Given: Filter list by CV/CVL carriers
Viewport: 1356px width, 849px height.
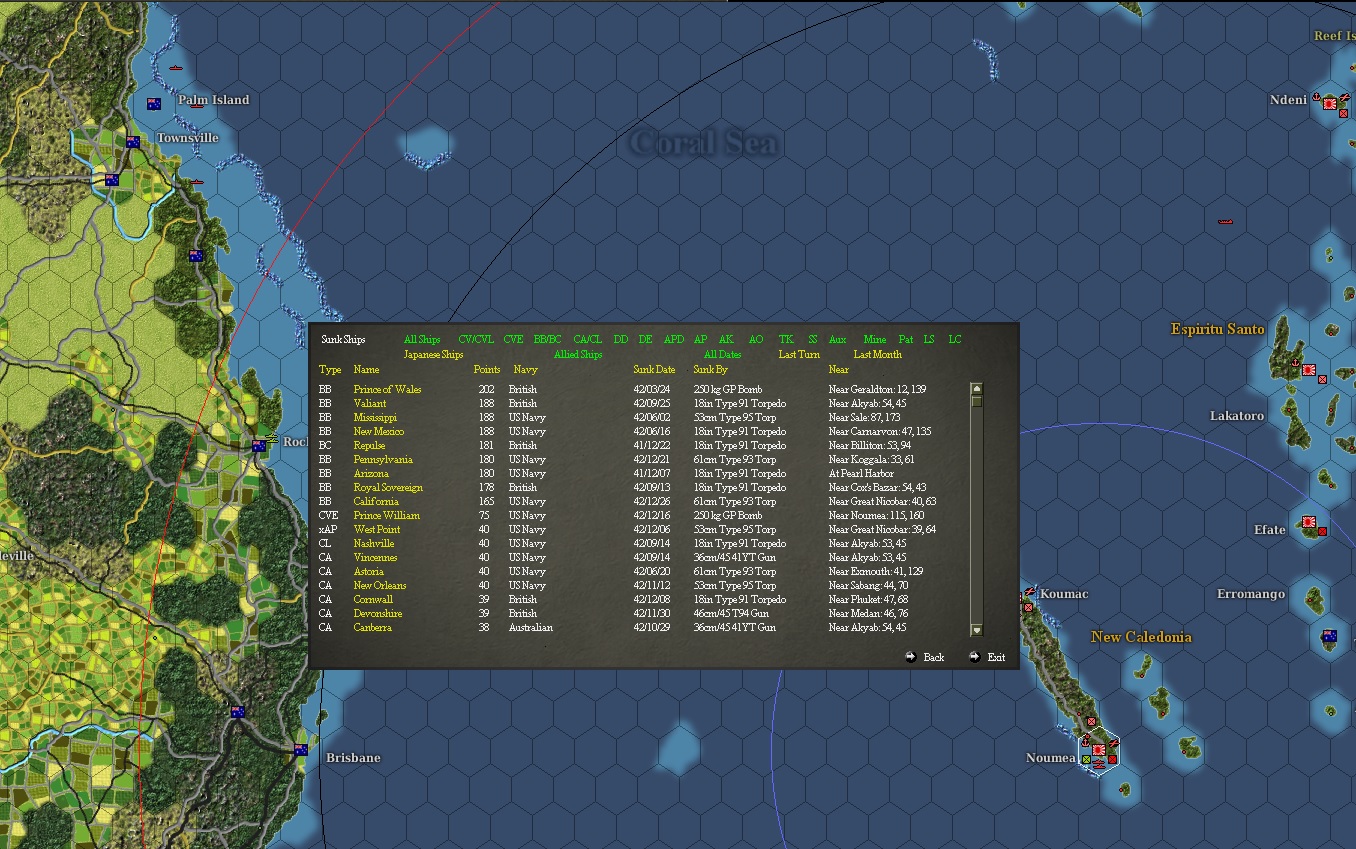Looking at the screenshot, I should pos(476,339).
